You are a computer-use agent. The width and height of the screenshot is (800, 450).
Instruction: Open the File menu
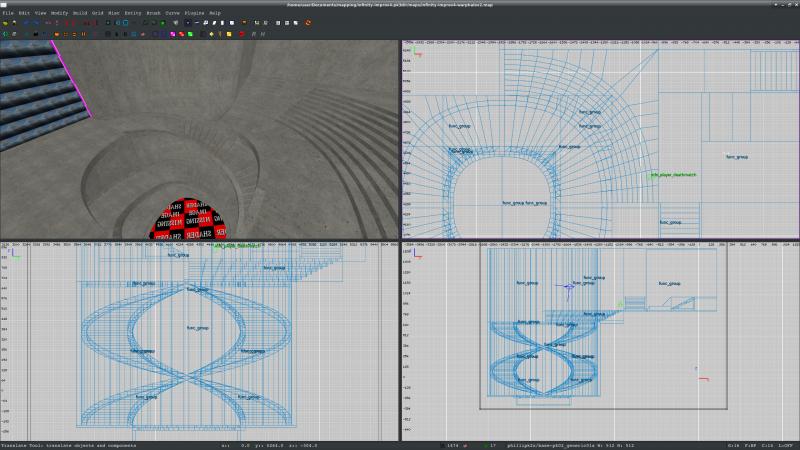pyautogui.click(x=7, y=13)
